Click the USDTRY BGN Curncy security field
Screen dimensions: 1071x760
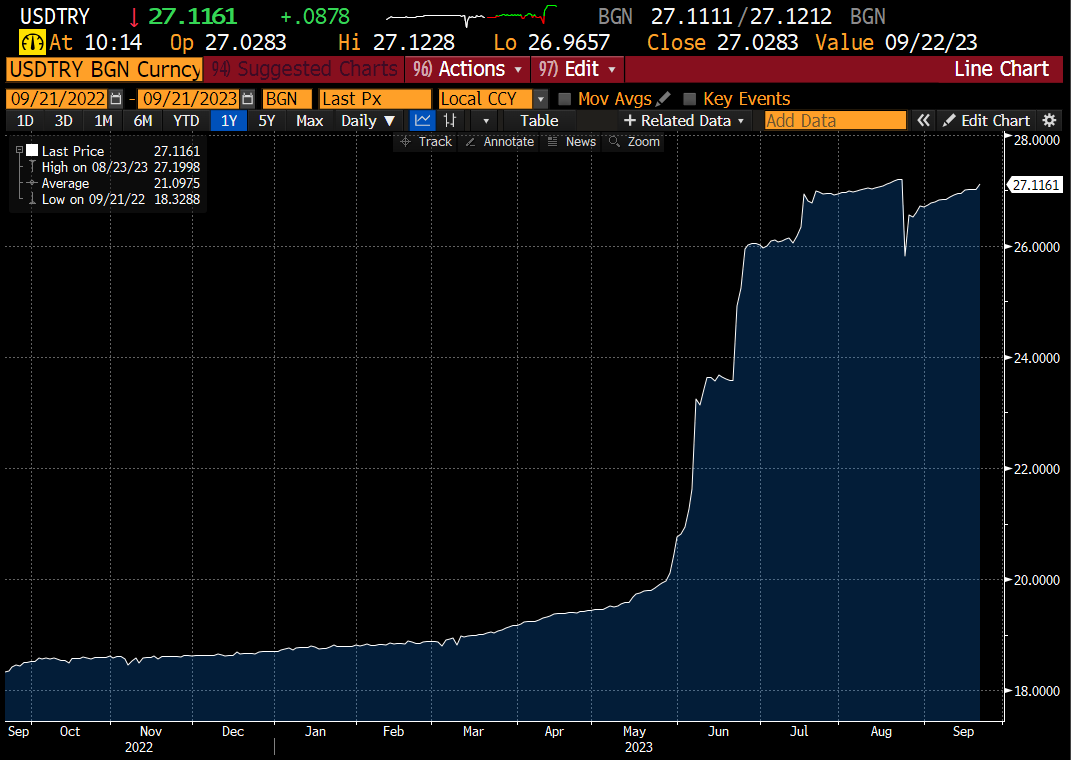104,70
